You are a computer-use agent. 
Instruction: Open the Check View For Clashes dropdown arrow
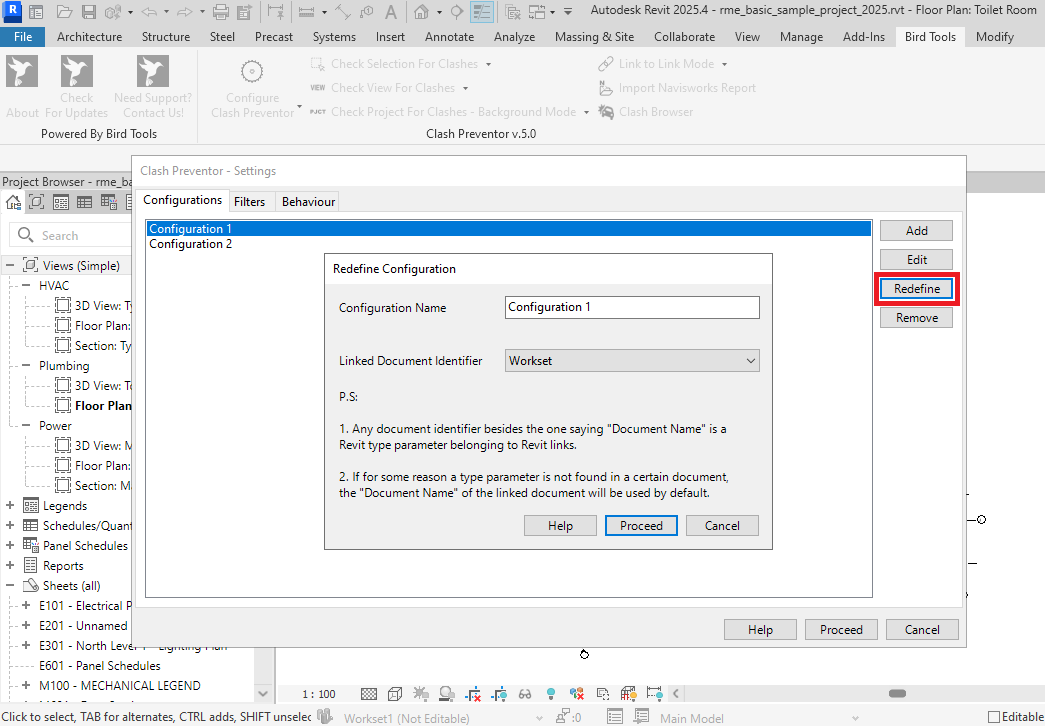click(465, 89)
